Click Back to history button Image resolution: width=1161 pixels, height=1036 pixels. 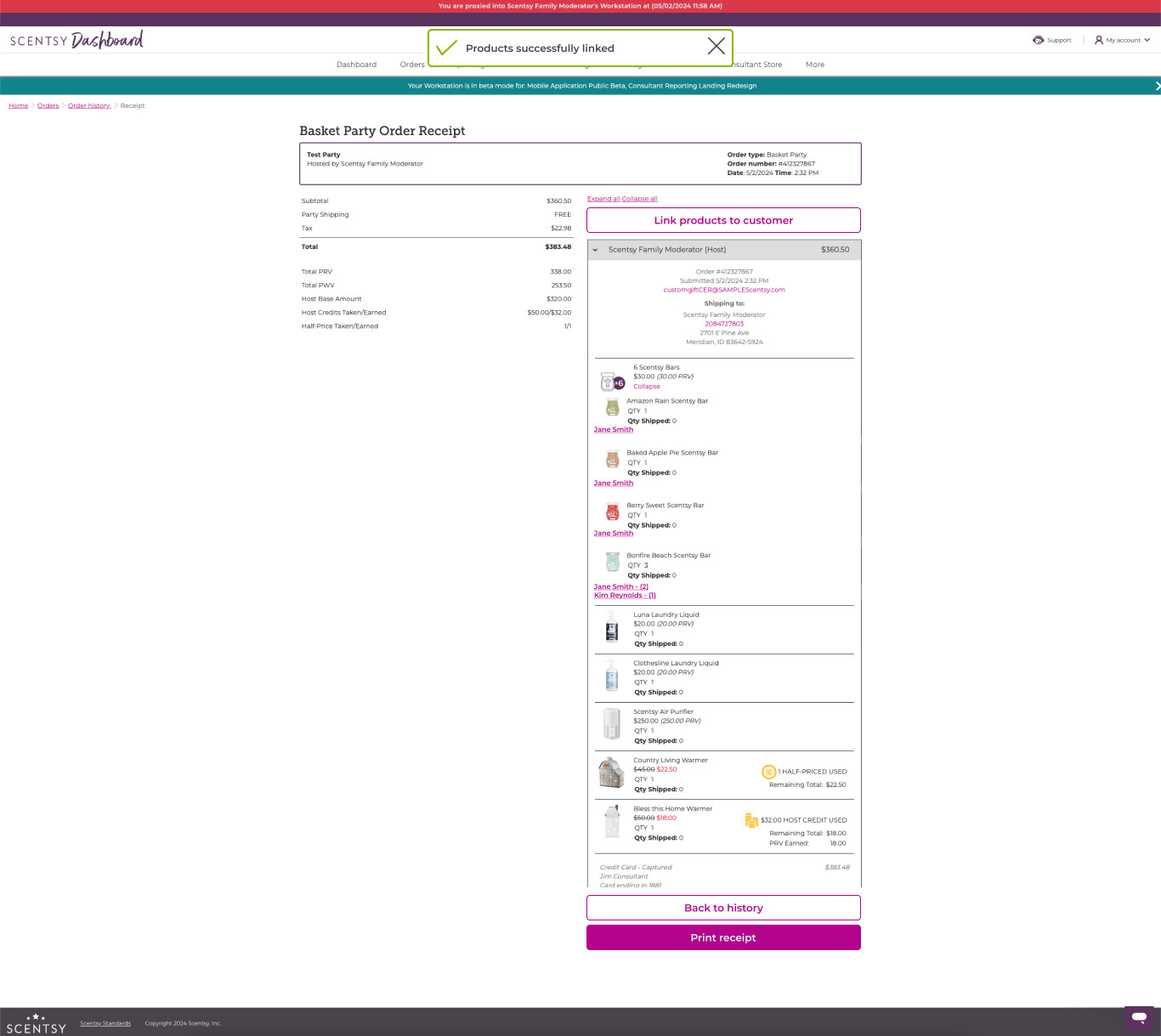pos(723,908)
